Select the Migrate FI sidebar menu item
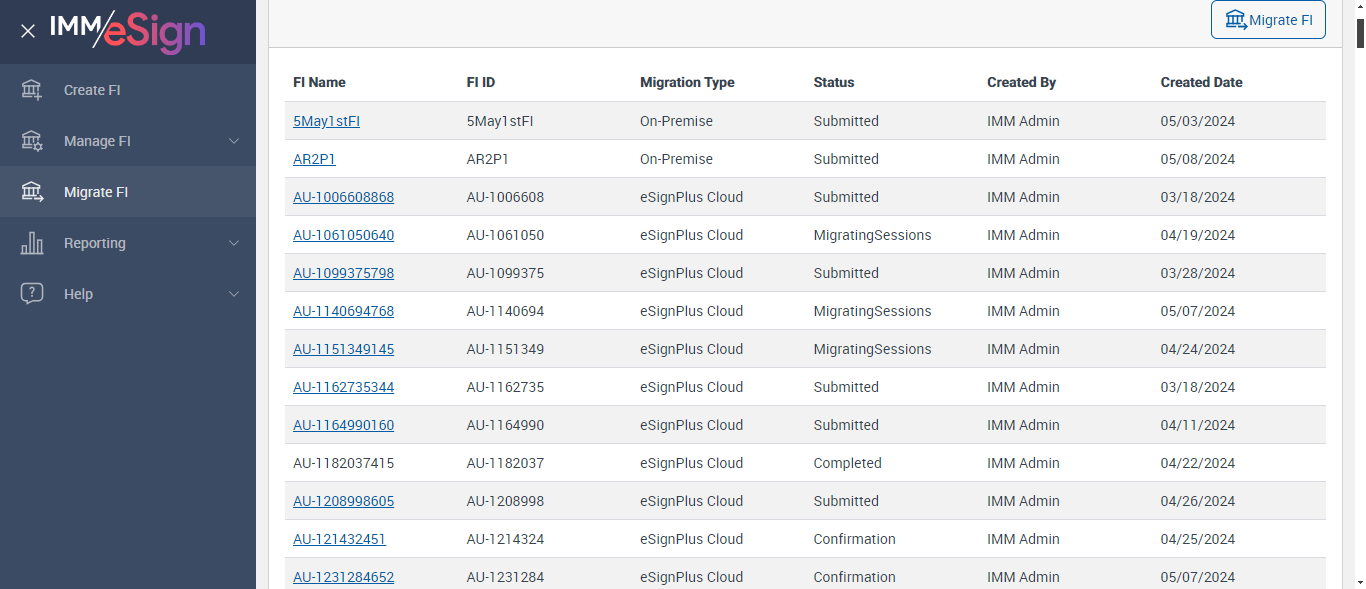The height and width of the screenshot is (589, 1366). tap(96, 192)
